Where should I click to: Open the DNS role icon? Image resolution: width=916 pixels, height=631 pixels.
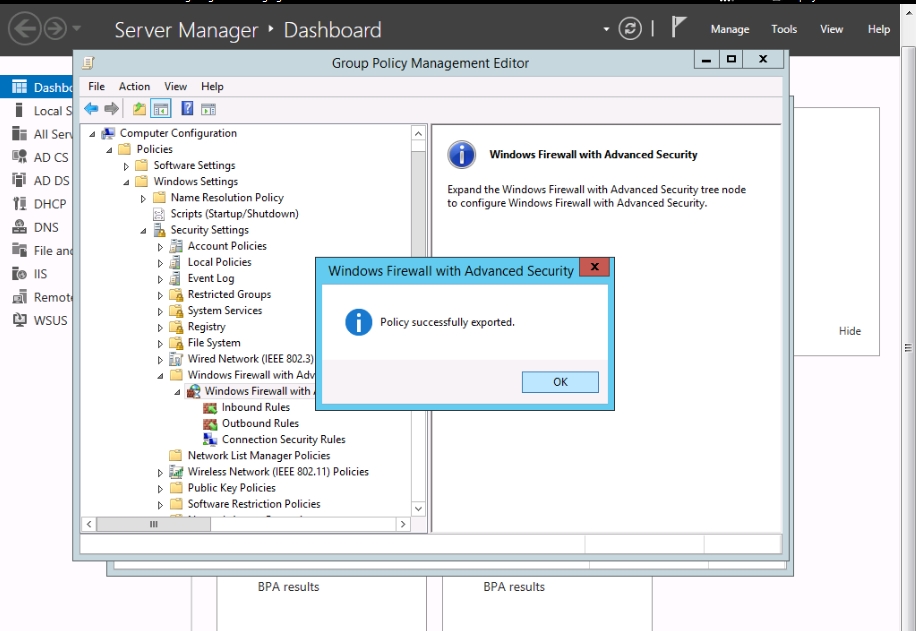tap(19, 227)
